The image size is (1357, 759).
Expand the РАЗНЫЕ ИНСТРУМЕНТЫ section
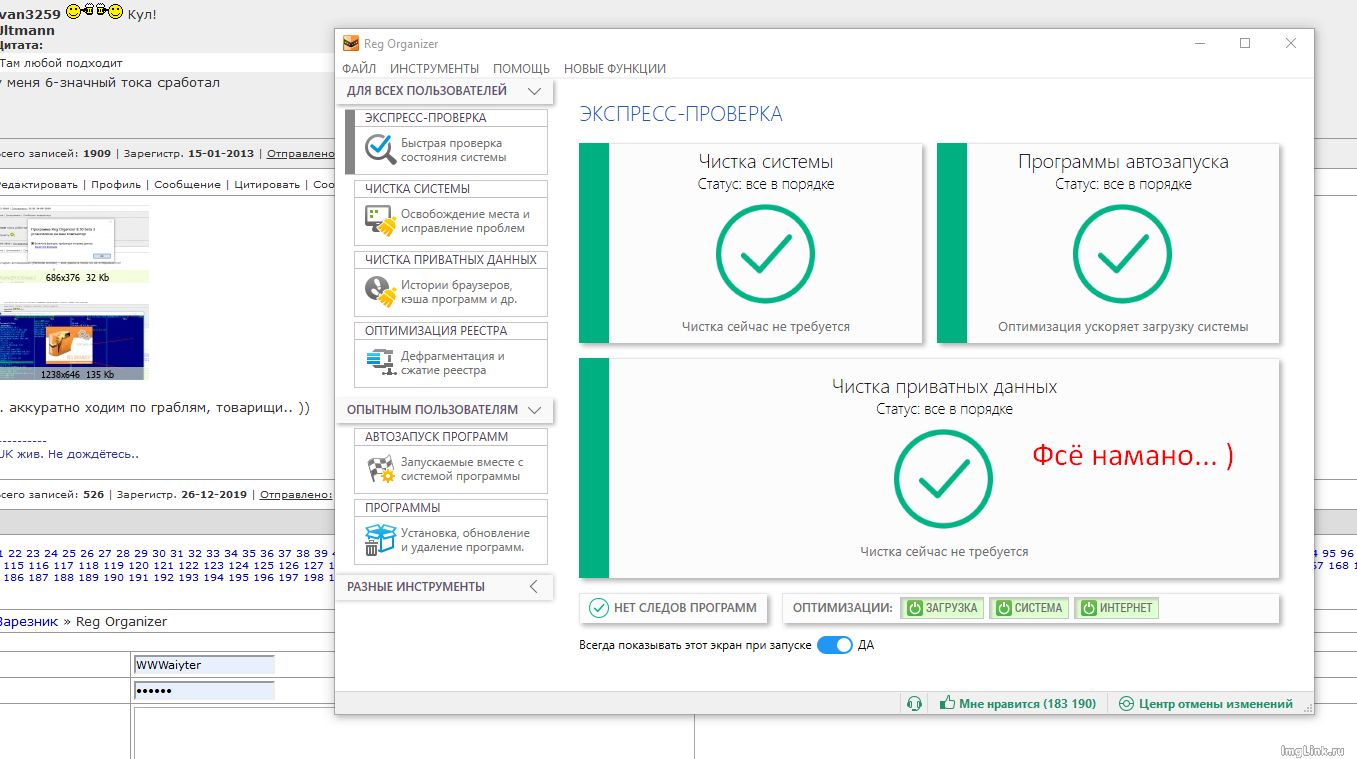(x=534, y=586)
